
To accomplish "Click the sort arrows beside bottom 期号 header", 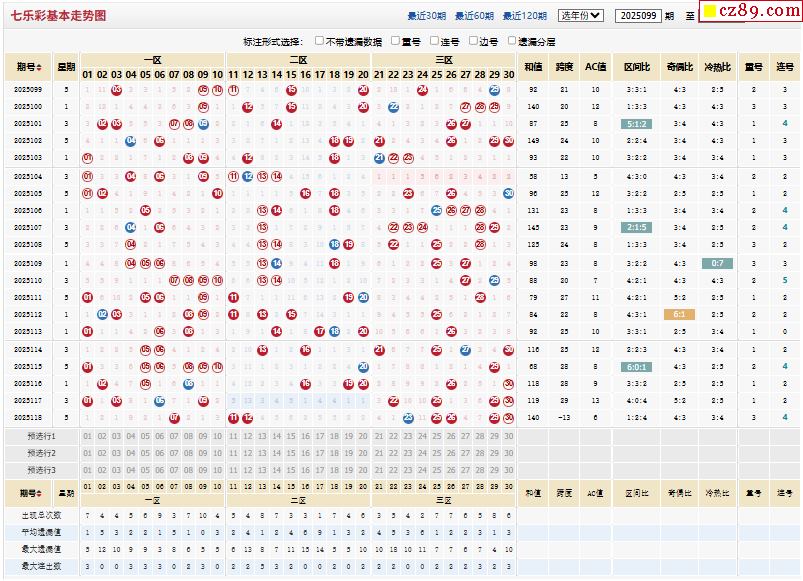I will [40, 493].
